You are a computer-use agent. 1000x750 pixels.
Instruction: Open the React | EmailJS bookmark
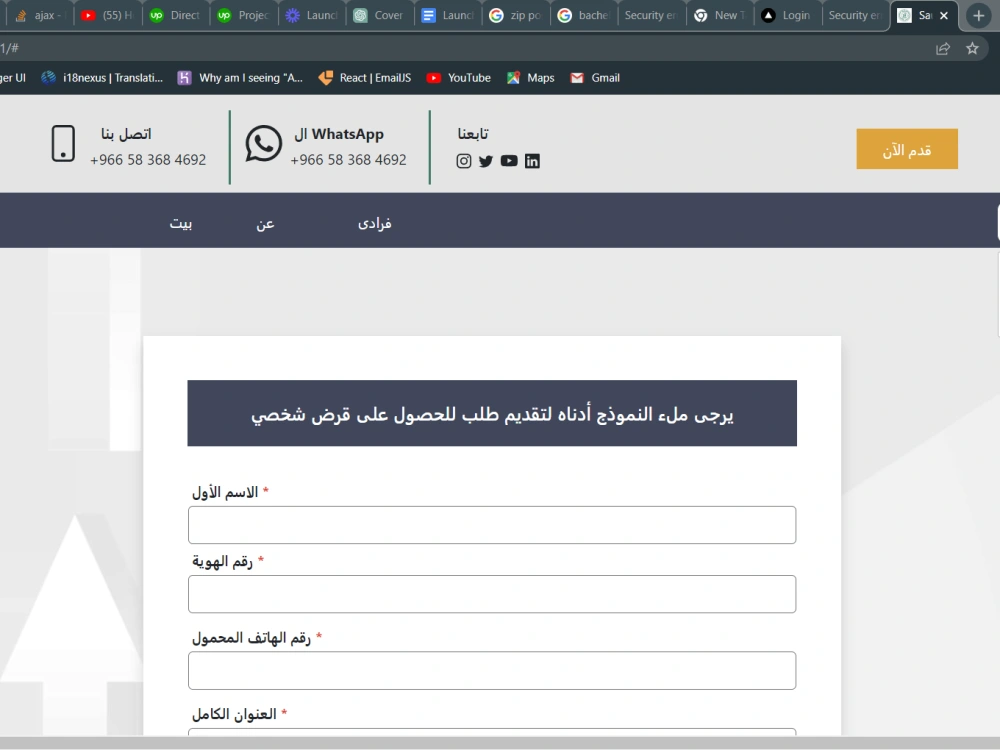[365, 78]
